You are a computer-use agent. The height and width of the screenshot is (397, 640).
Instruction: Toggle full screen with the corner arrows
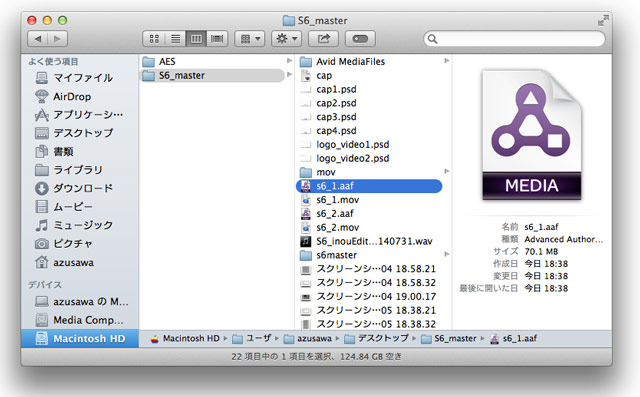[603, 20]
